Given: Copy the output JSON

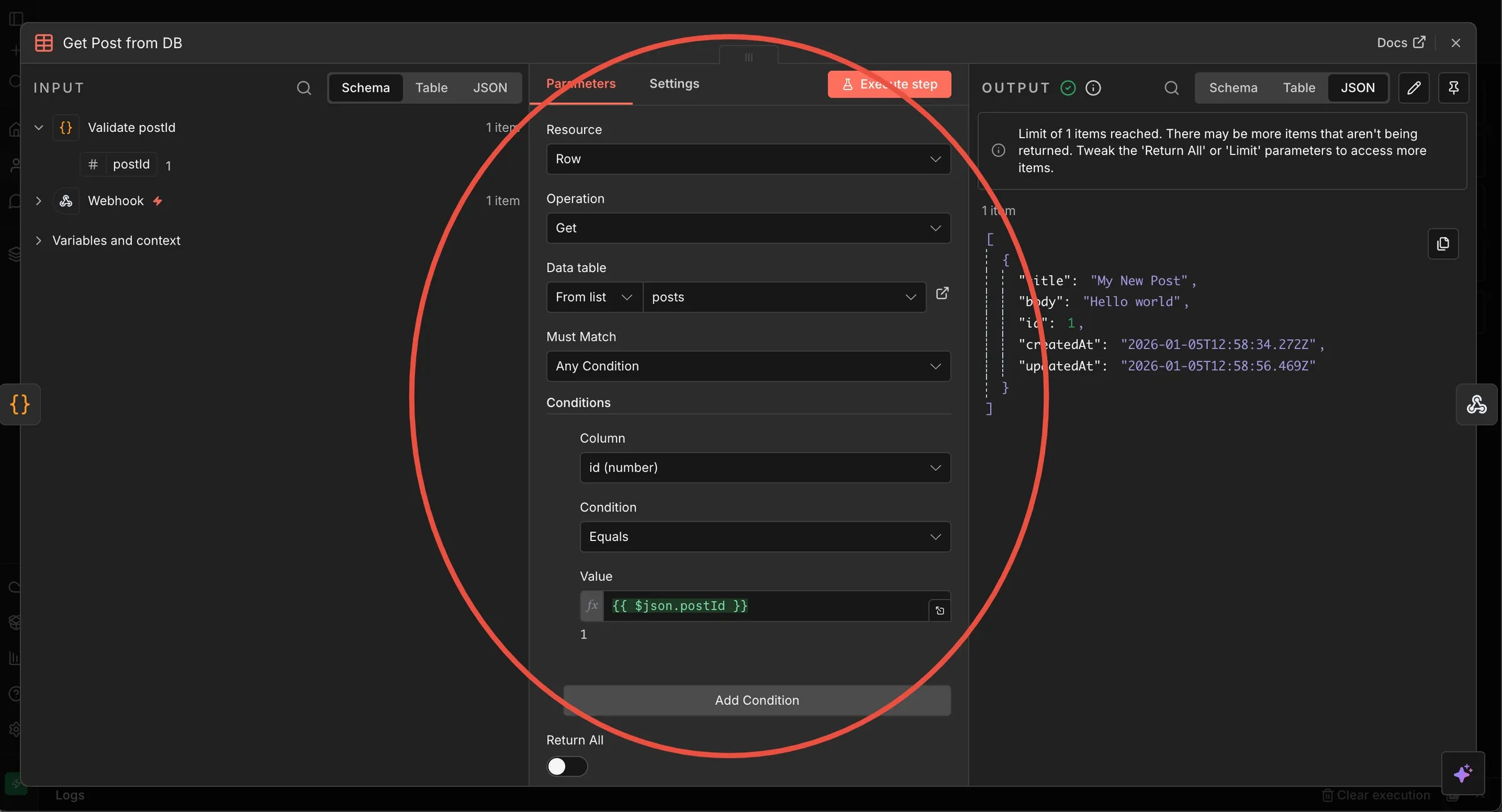Looking at the screenshot, I should pyautogui.click(x=1443, y=244).
